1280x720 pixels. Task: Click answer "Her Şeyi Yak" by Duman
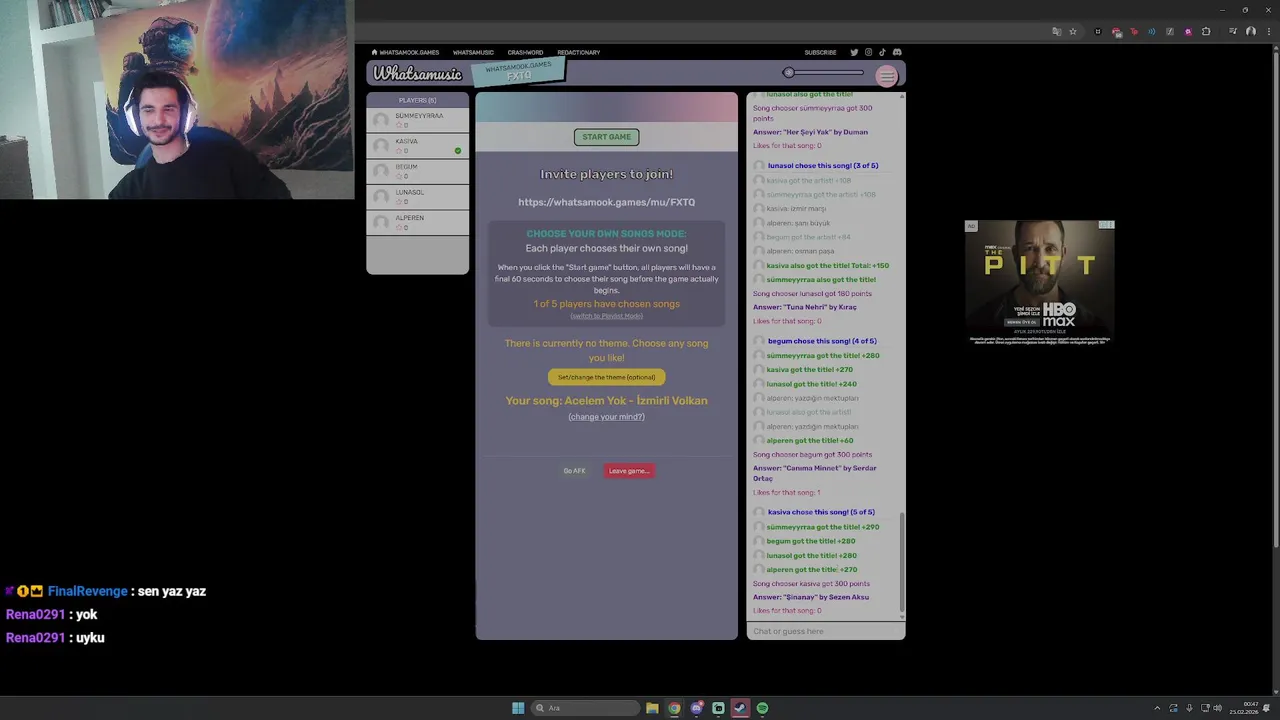[810, 132]
